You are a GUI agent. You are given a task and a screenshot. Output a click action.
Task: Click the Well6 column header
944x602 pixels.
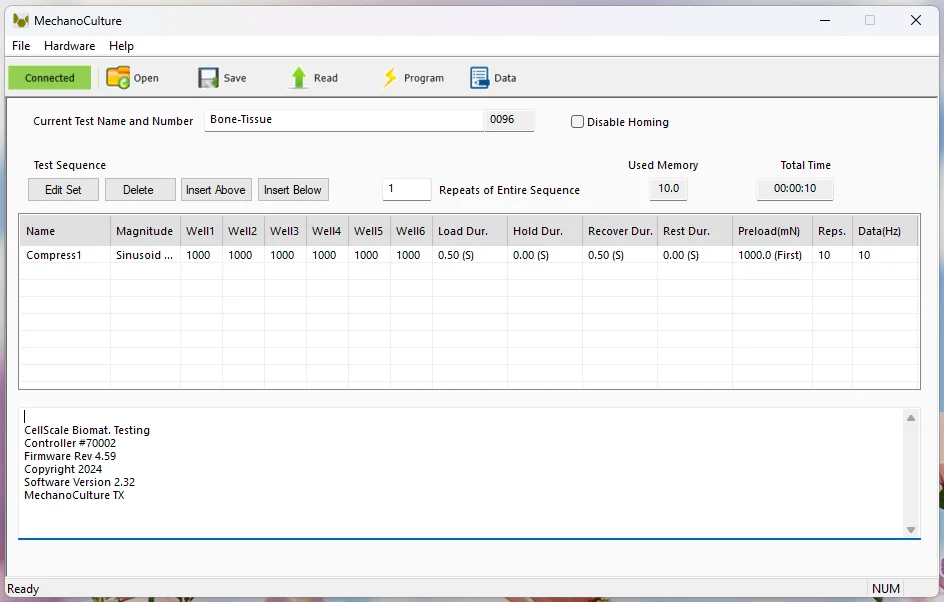click(411, 231)
